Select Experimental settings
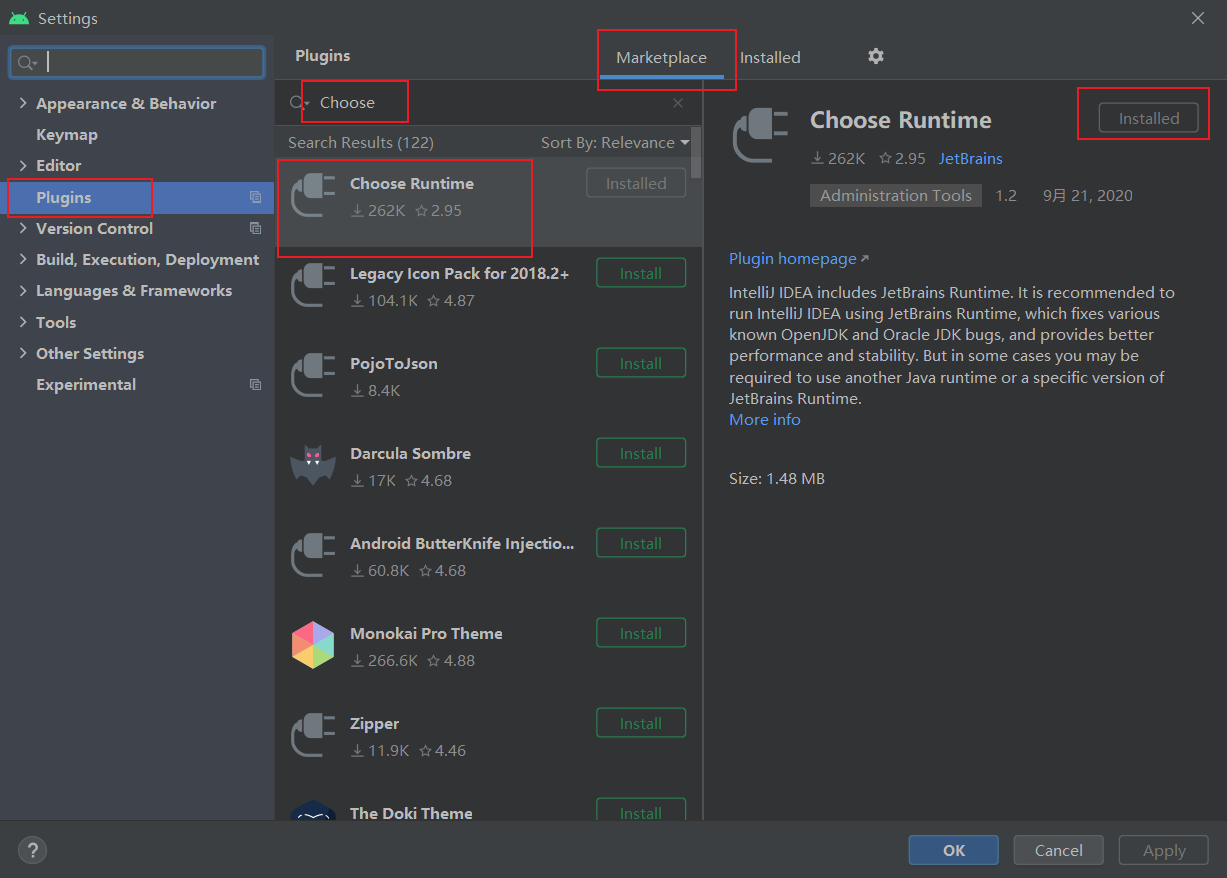The height and width of the screenshot is (878, 1227). [86, 385]
